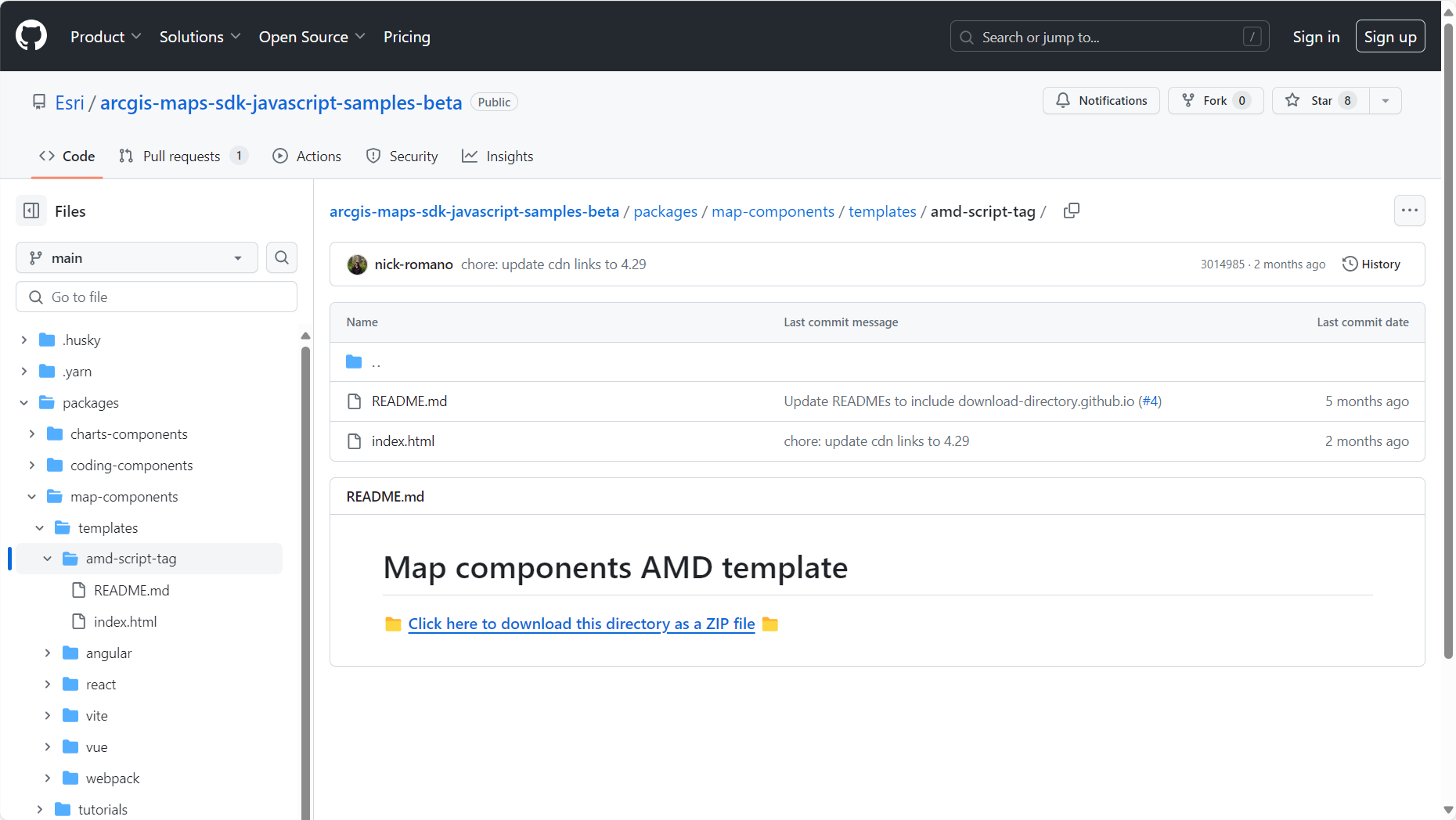Click the vue folder icon
The image size is (1456, 820).
(70, 746)
